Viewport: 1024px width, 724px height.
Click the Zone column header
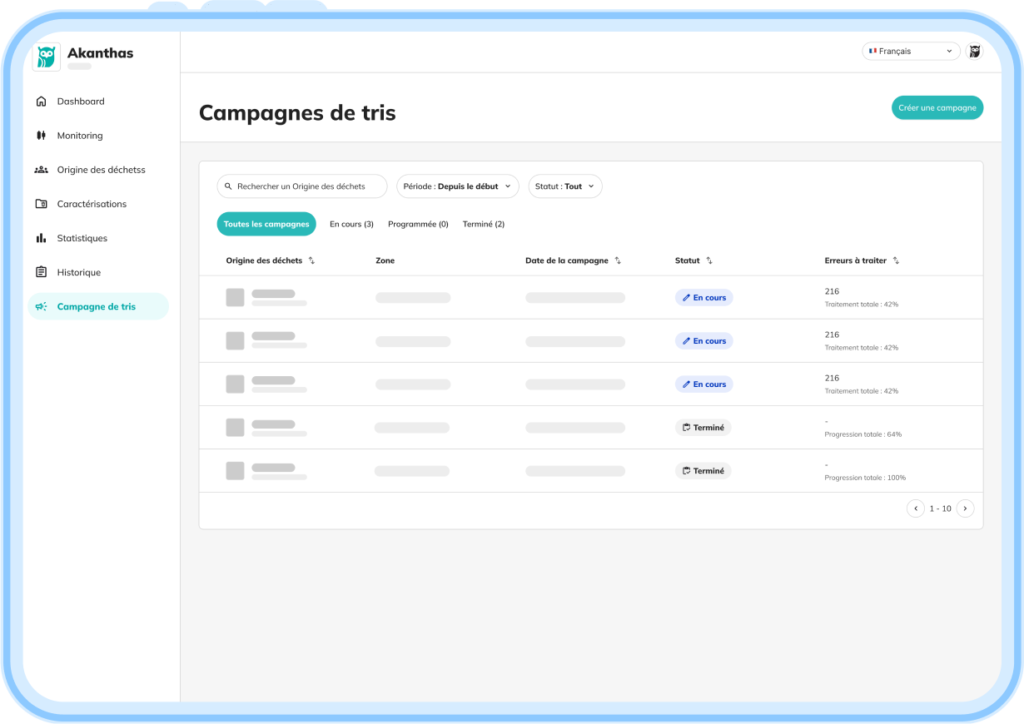385,260
